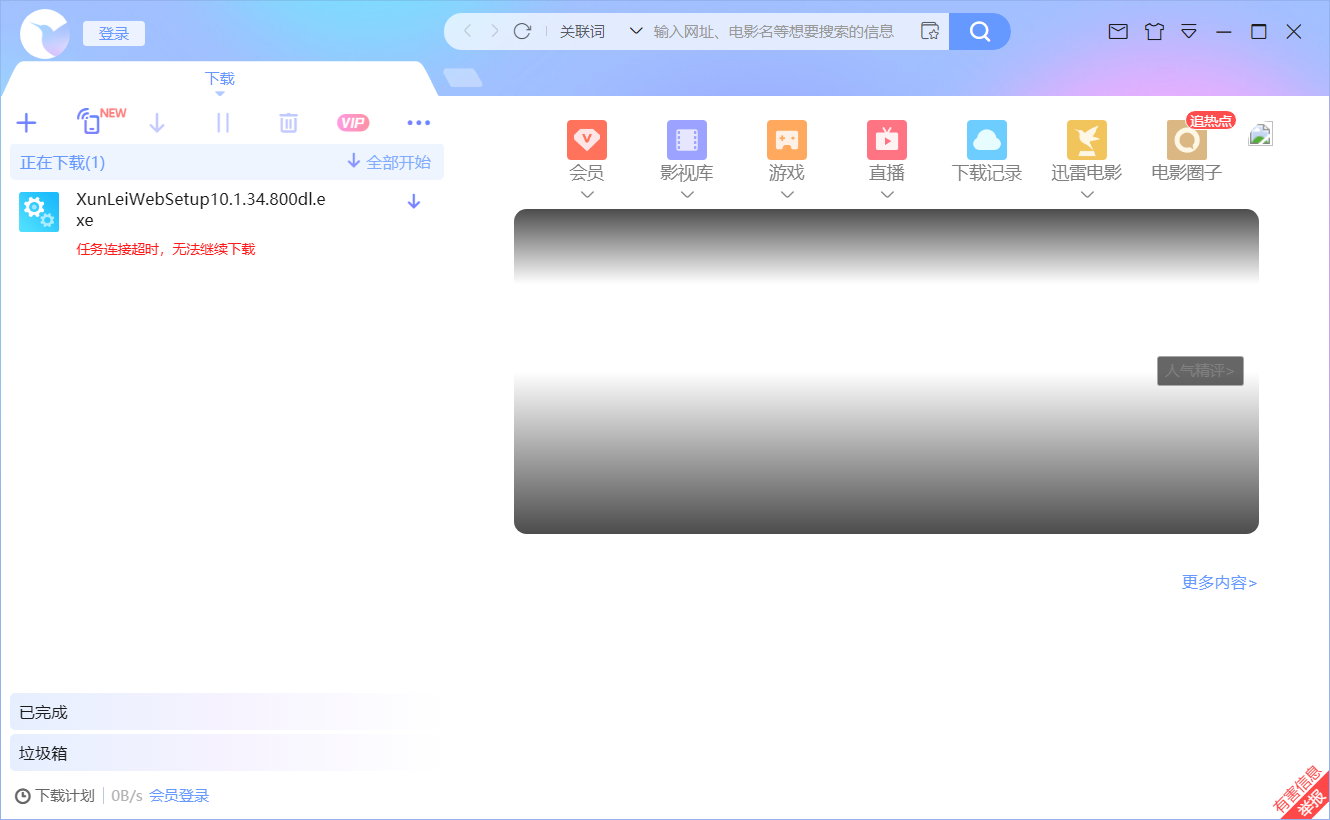Open the message inbox icon
Image resolution: width=1330 pixels, height=820 pixels.
coord(1117,31)
